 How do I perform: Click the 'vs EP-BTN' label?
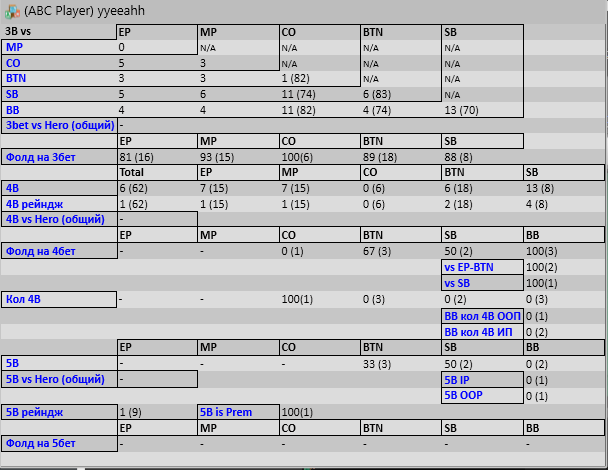[469, 267]
